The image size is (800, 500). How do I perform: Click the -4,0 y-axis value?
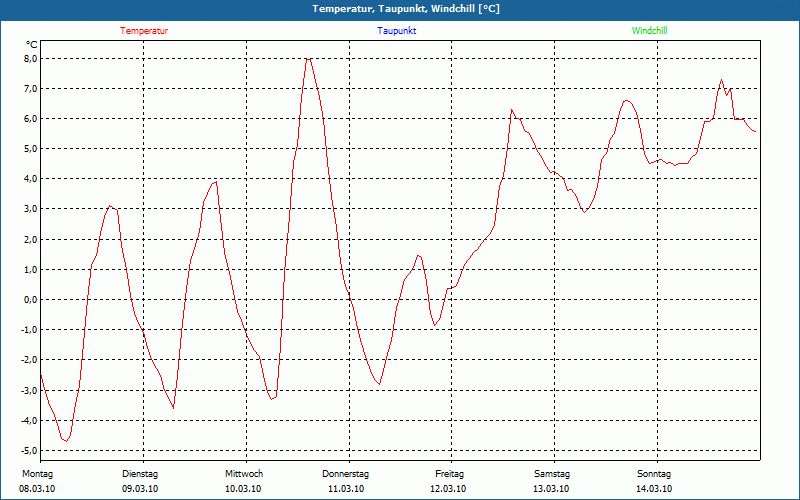coord(29,421)
